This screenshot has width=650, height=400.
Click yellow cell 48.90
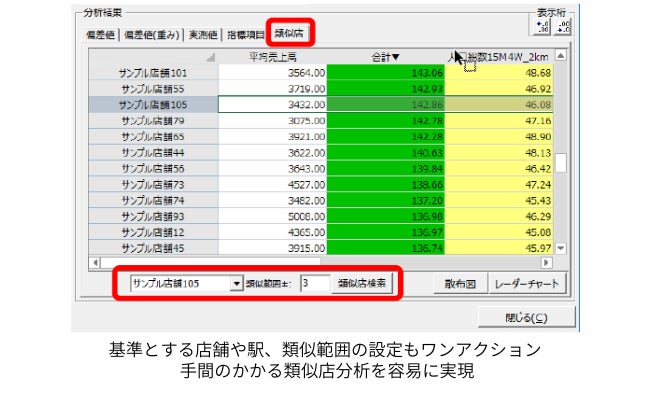[x=499, y=137]
